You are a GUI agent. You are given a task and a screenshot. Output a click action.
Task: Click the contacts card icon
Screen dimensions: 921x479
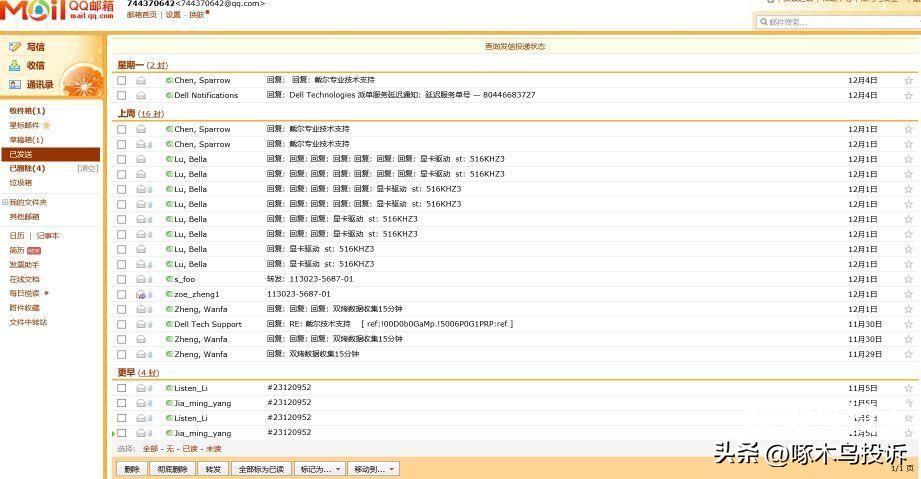click(15, 85)
